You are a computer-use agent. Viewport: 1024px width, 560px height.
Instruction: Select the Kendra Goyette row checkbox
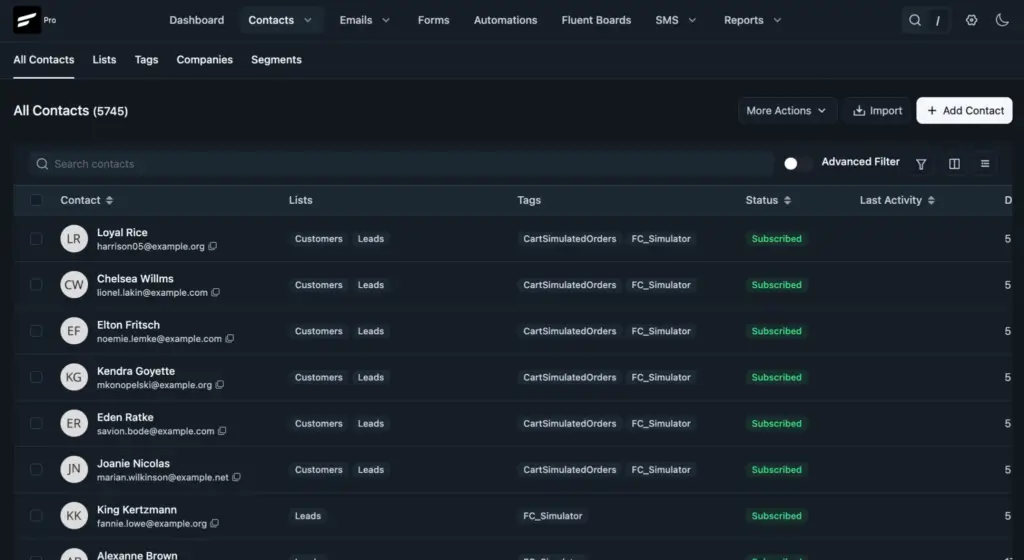(36, 377)
